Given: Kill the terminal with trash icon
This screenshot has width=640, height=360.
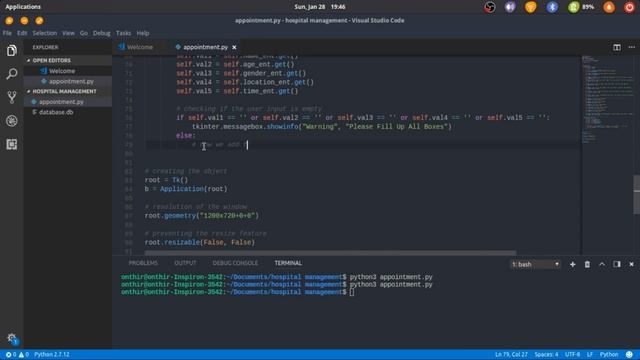Looking at the screenshot, I should click(x=587, y=264).
